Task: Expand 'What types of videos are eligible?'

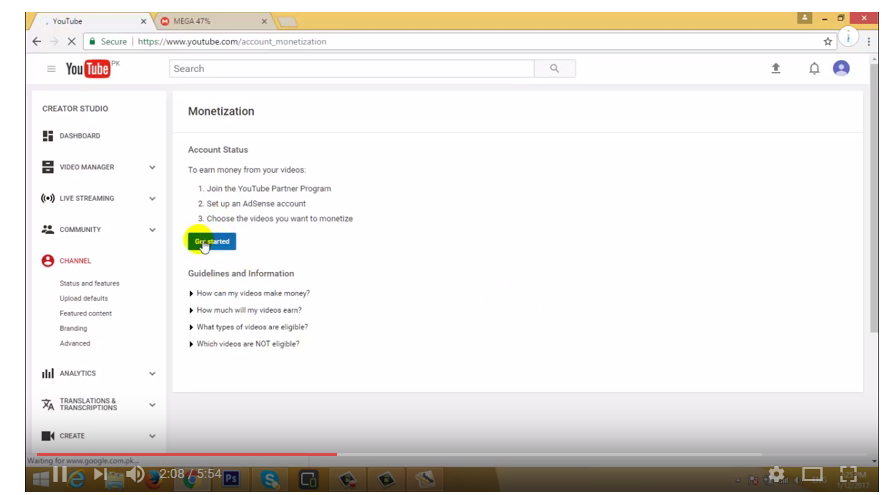Action: (248, 327)
